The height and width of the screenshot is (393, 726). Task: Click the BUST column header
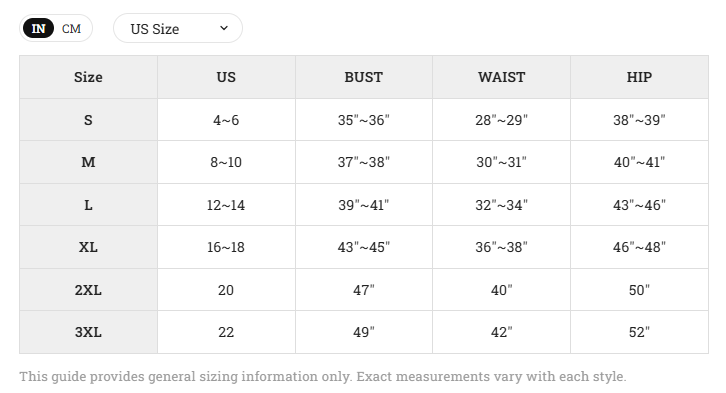[x=364, y=77]
